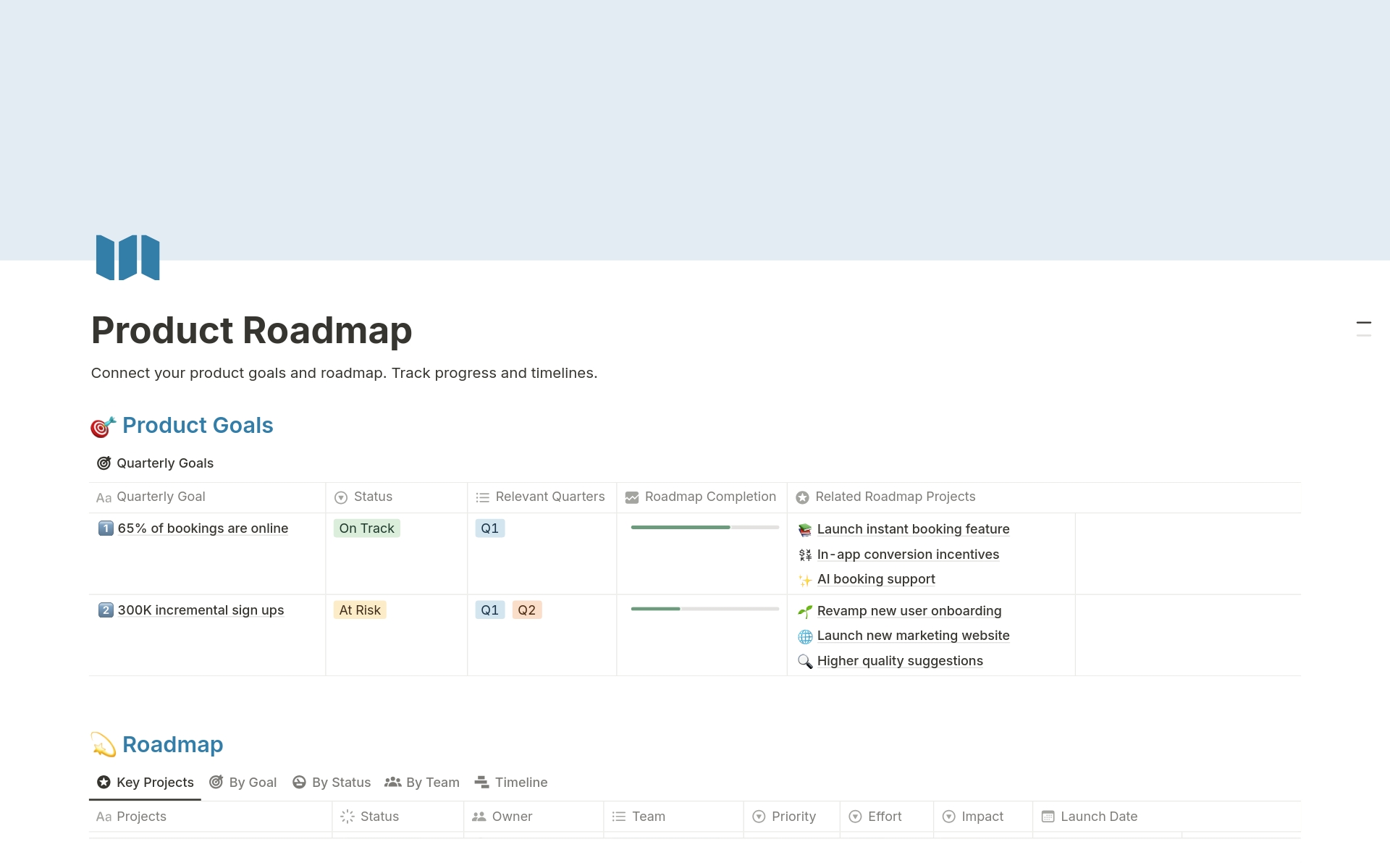Viewport: 1390px width, 868px height.
Task: Switch to the By Goal tab
Action: pos(243,783)
